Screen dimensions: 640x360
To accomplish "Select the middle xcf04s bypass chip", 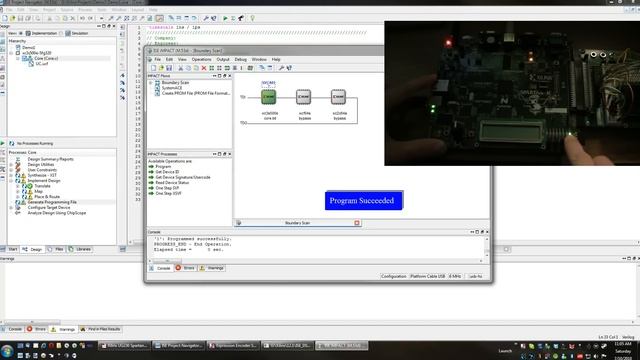I will pyautogui.click(x=303, y=97).
